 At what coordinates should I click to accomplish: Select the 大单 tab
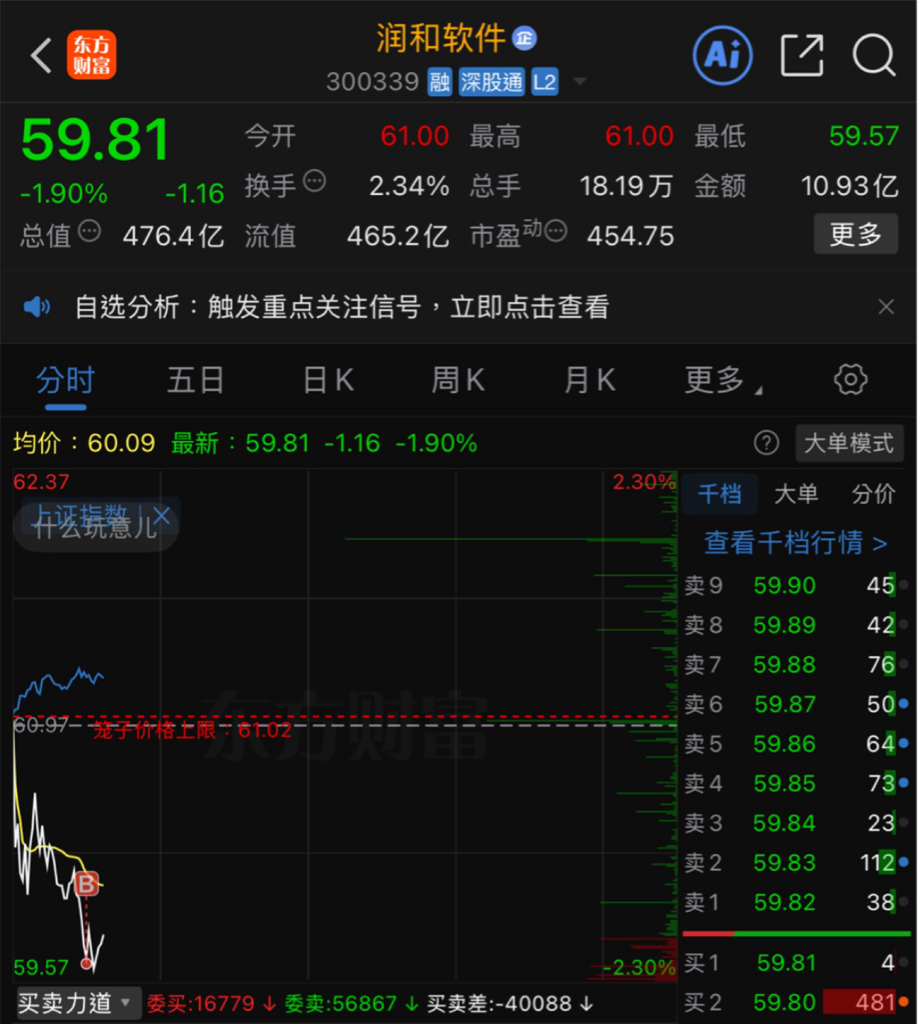[796, 494]
